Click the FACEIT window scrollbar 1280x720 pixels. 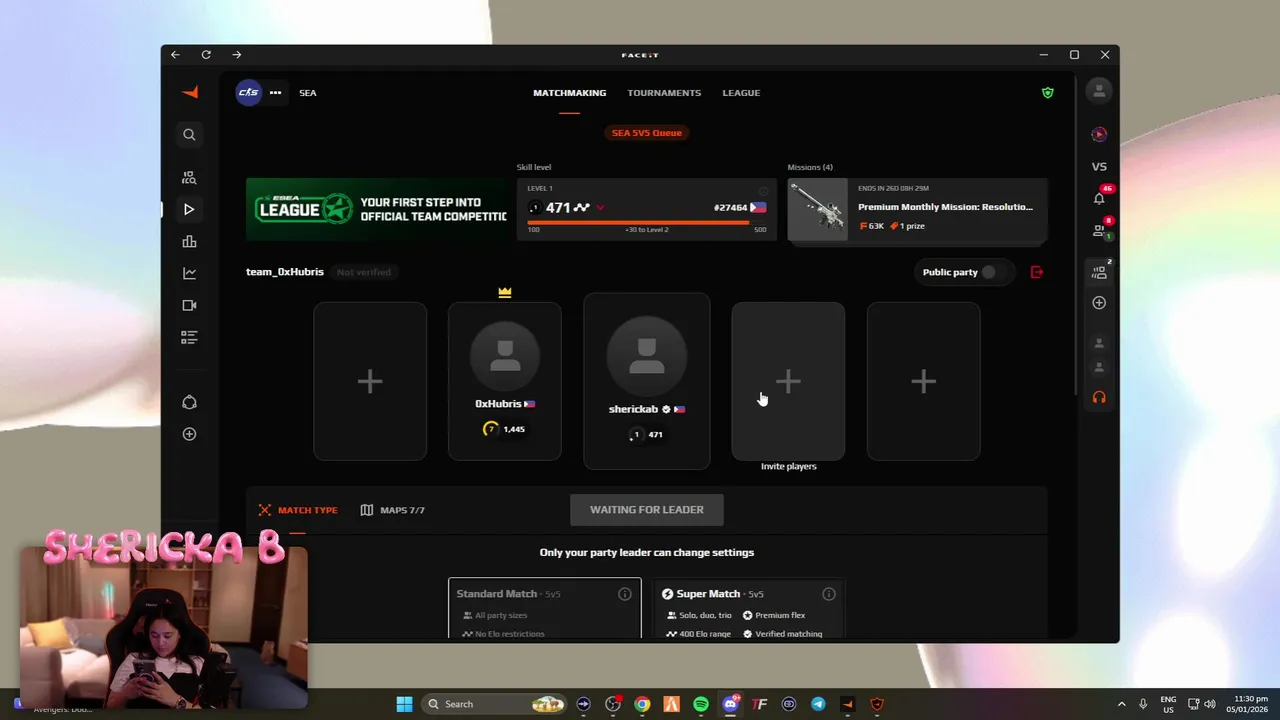click(x=1076, y=233)
